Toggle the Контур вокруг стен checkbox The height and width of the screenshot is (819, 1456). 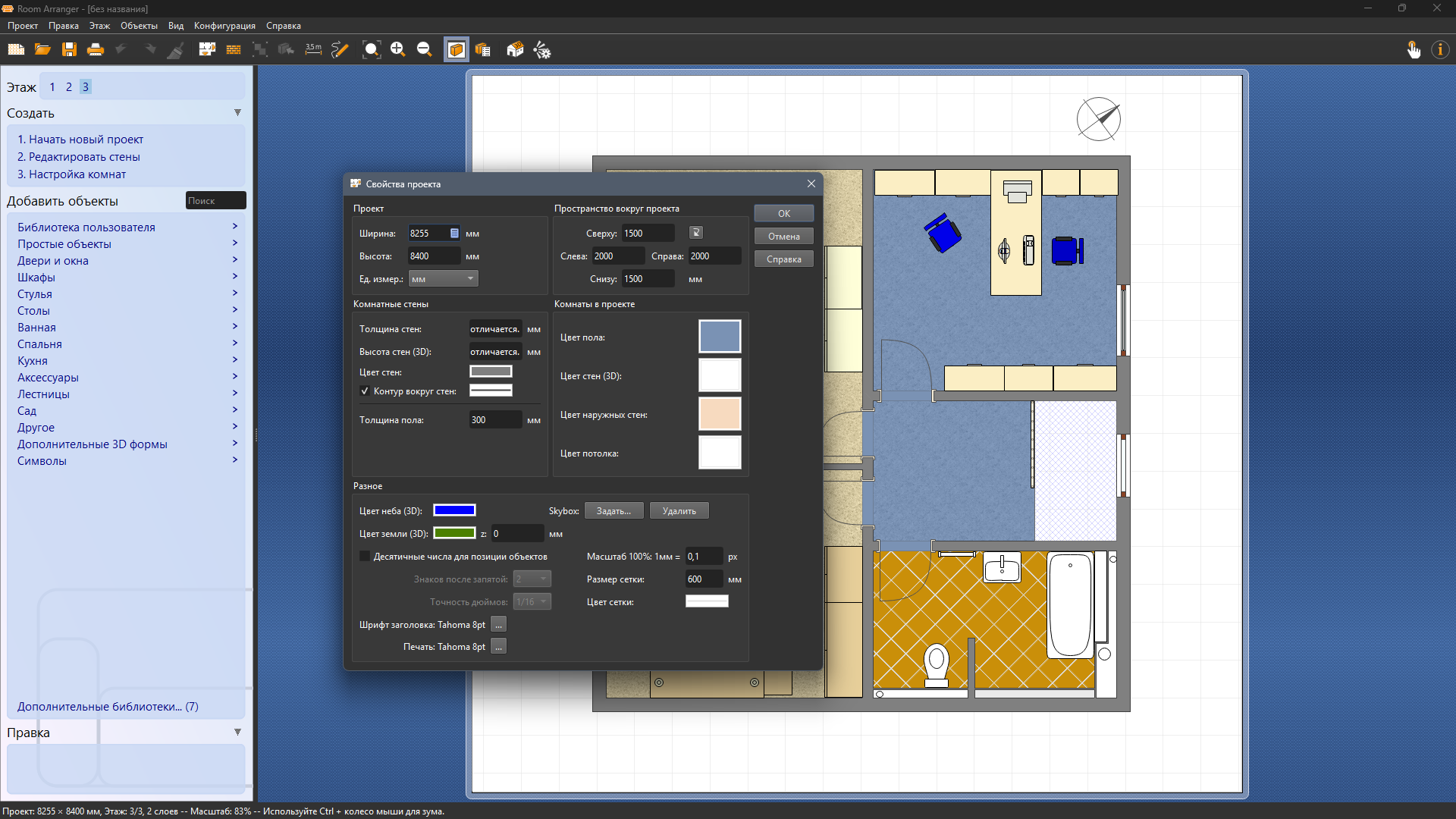point(365,391)
